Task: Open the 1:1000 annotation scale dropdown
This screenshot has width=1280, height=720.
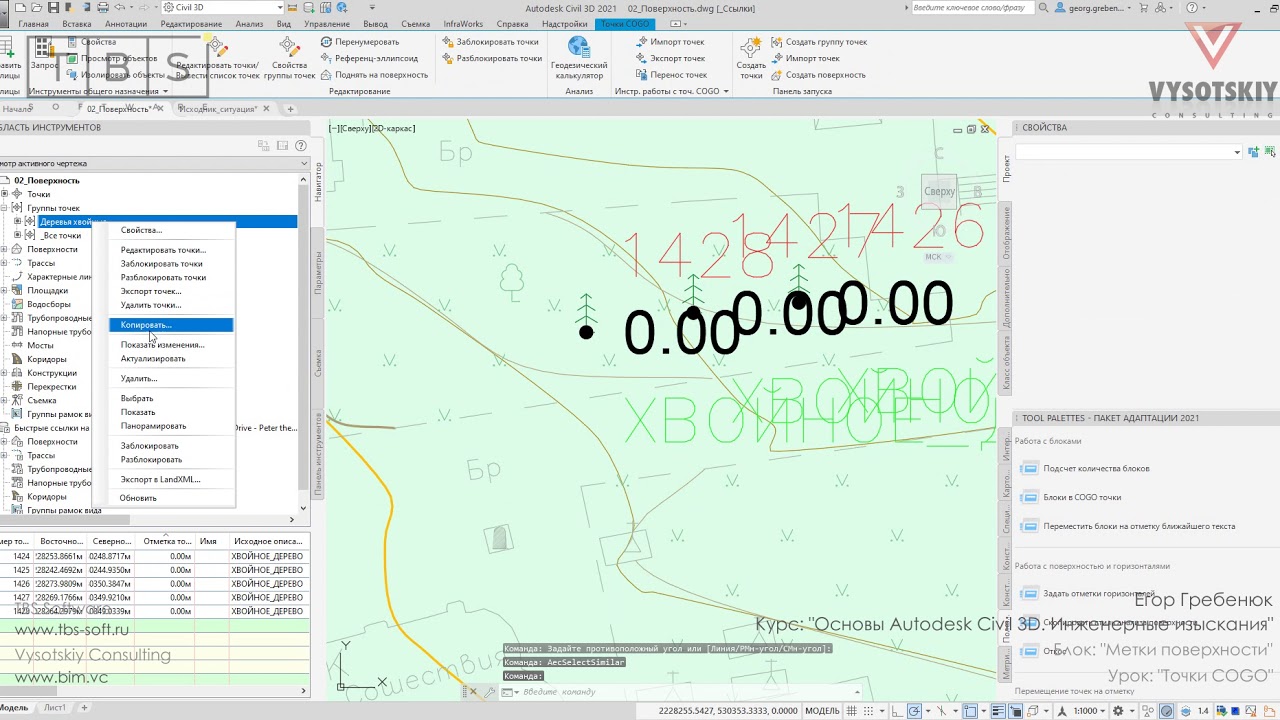Action: [x=1087, y=711]
